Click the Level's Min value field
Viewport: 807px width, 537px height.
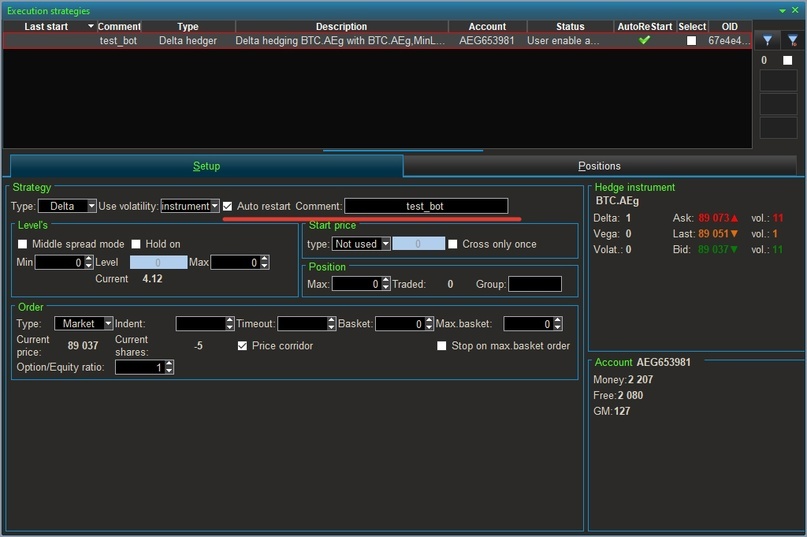(x=64, y=263)
